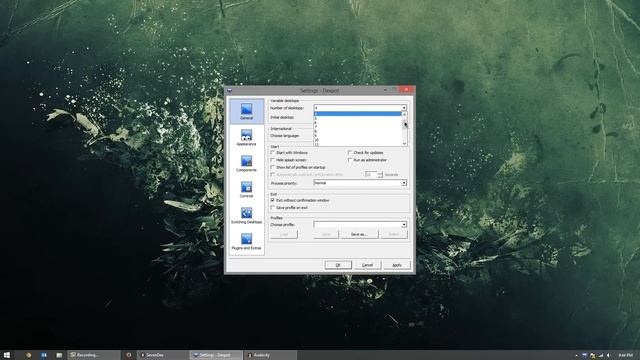This screenshot has width=640, height=360.
Task: Enable Hide splash screen
Action: 288,160
